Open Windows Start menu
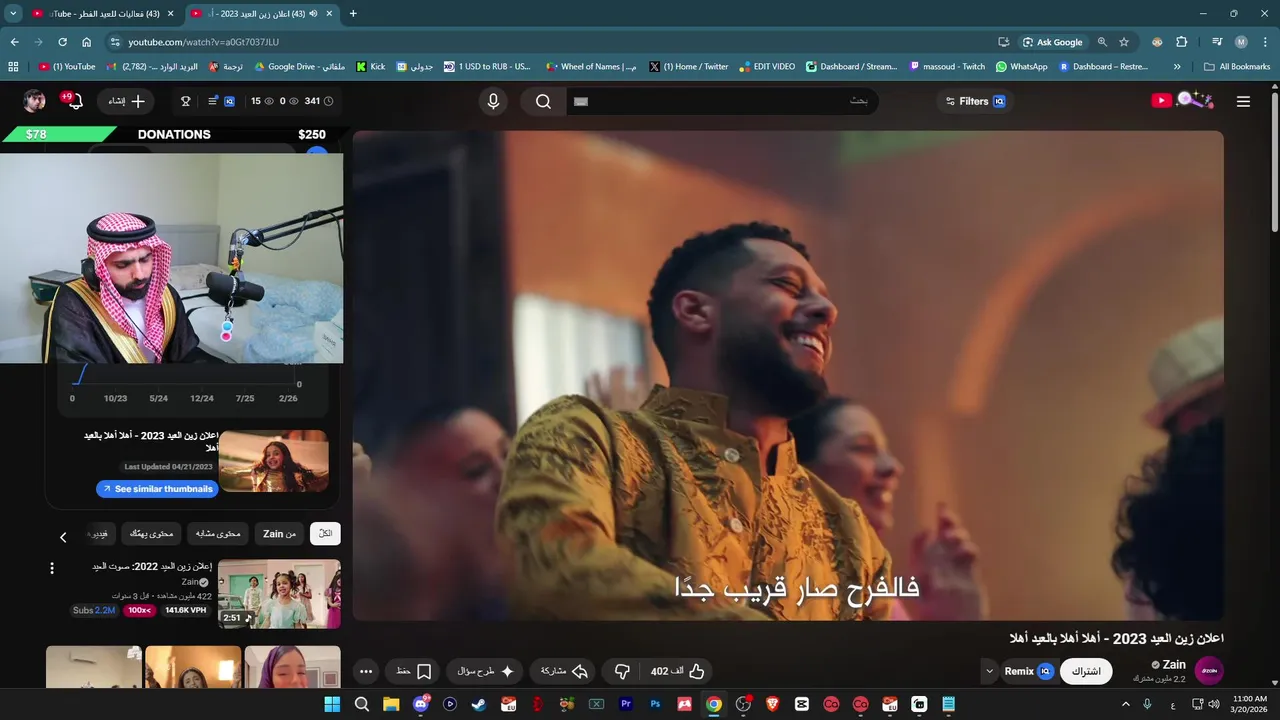The image size is (1280, 720). (x=332, y=704)
